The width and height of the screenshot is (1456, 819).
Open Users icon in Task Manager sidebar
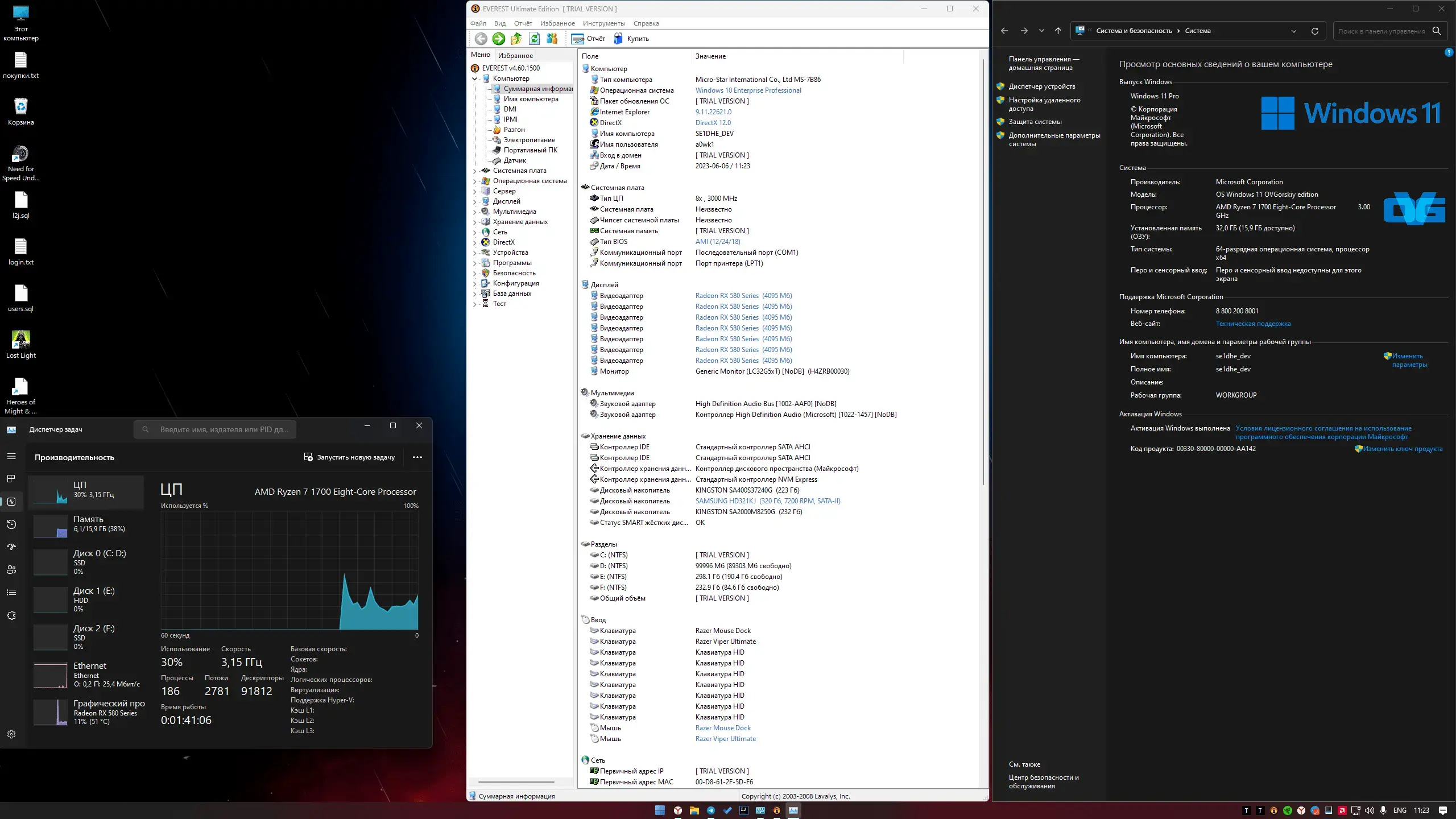point(11,570)
